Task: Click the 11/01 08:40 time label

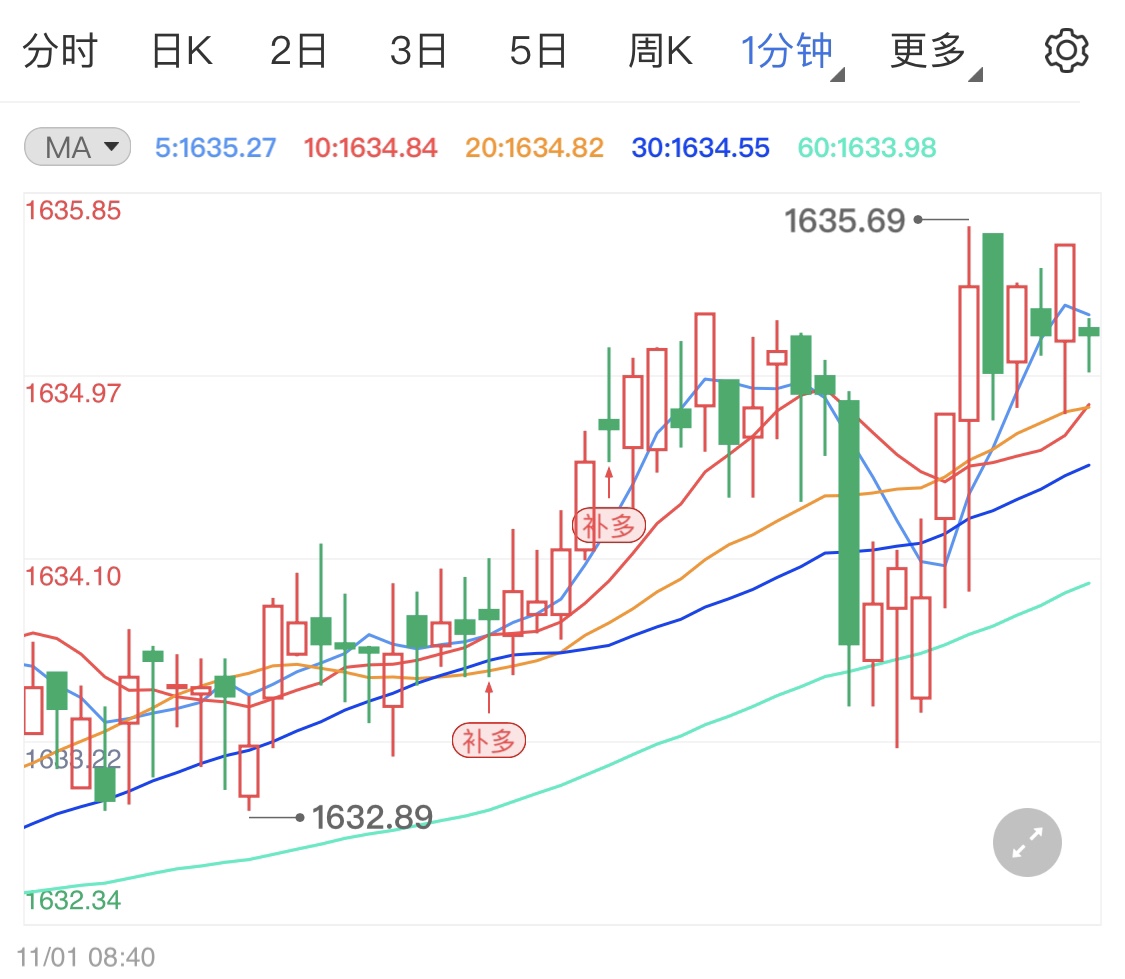Action: pos(85,957)
